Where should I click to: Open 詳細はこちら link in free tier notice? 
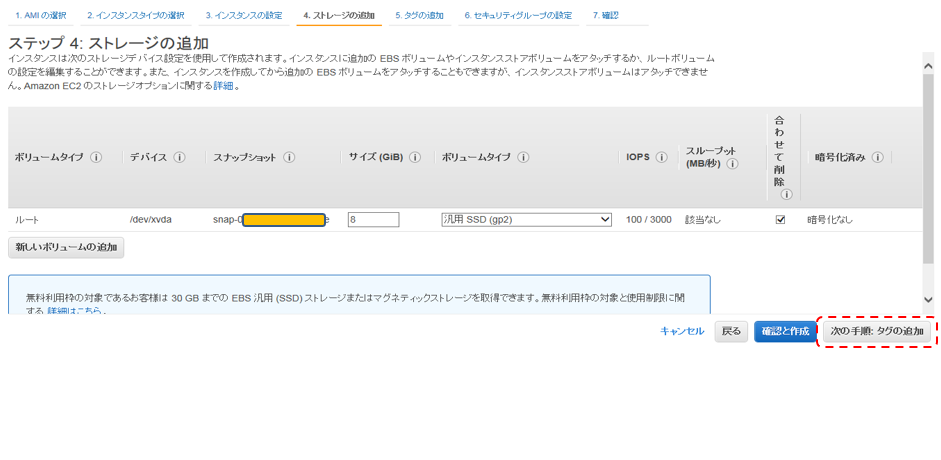pyautogui.click(x=74, y=311)
